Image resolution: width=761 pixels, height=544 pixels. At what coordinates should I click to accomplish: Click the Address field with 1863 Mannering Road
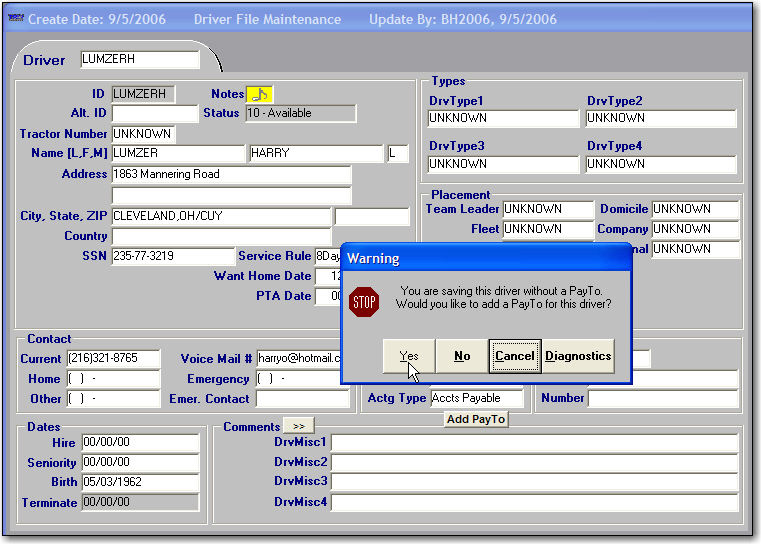coord(231,174)
